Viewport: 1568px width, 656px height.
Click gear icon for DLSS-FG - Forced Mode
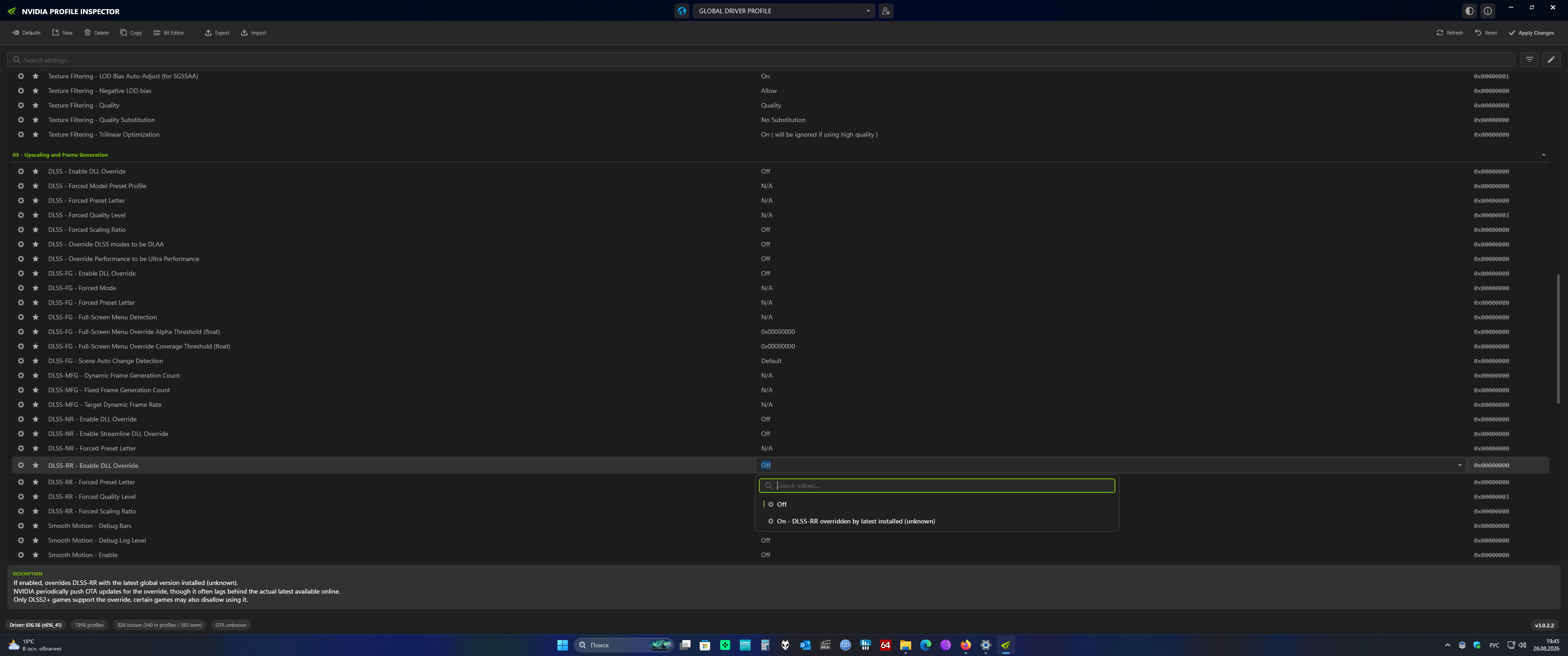[x=21, y=288]
